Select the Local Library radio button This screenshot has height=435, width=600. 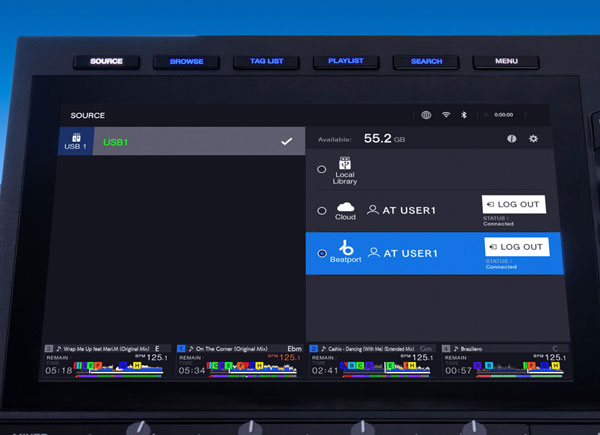321,169
